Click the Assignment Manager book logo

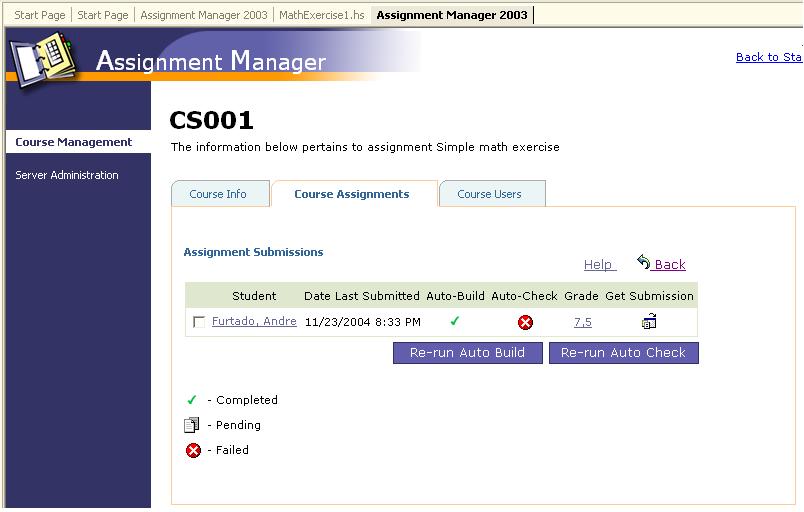point(43,60)
